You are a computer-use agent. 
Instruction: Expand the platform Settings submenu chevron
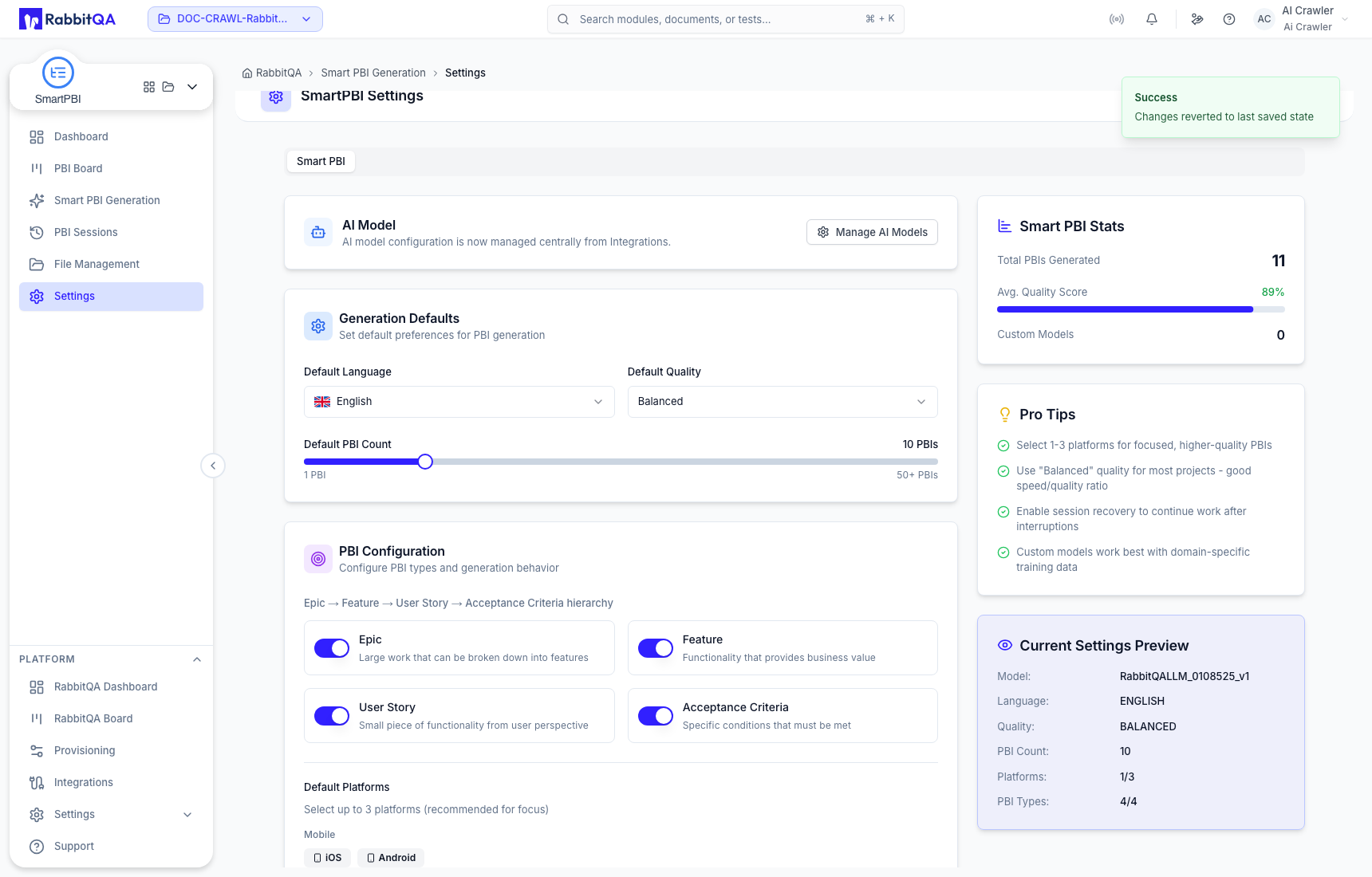(x=187, y=815)
